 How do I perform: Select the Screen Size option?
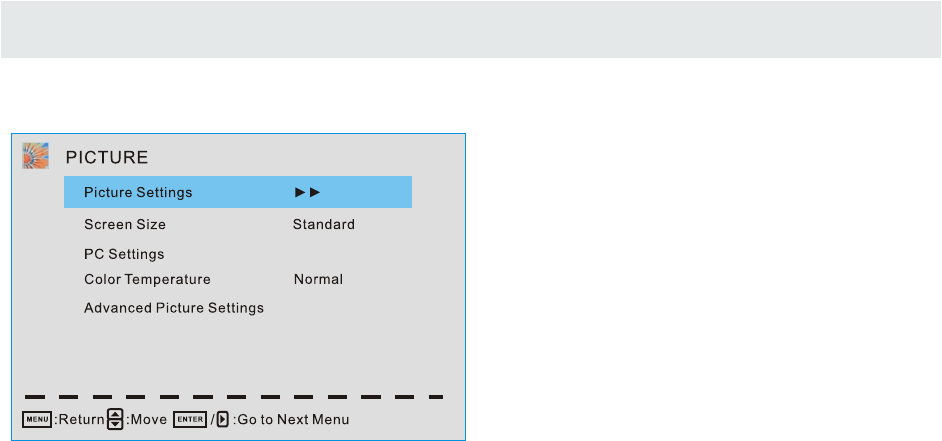125,225
